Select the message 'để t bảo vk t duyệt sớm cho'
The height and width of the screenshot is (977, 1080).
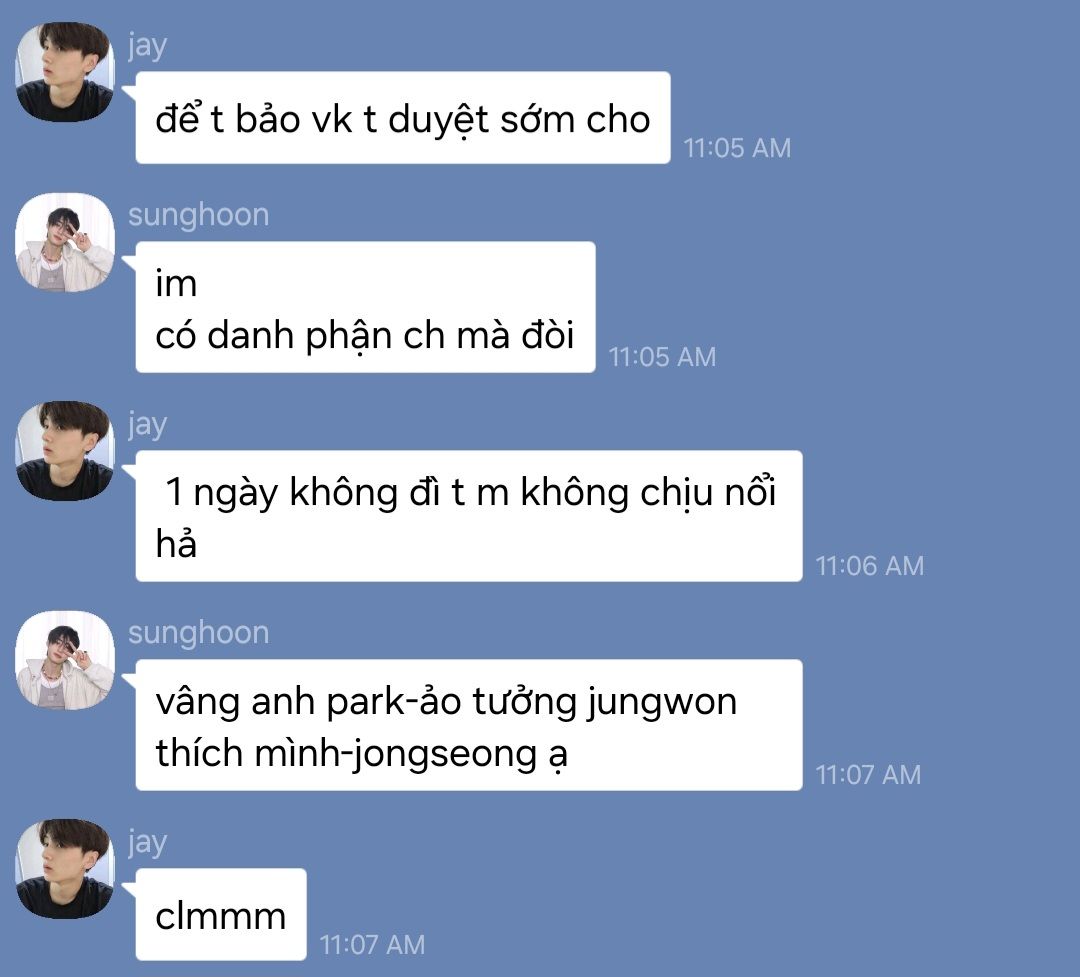tap(403, 118)
